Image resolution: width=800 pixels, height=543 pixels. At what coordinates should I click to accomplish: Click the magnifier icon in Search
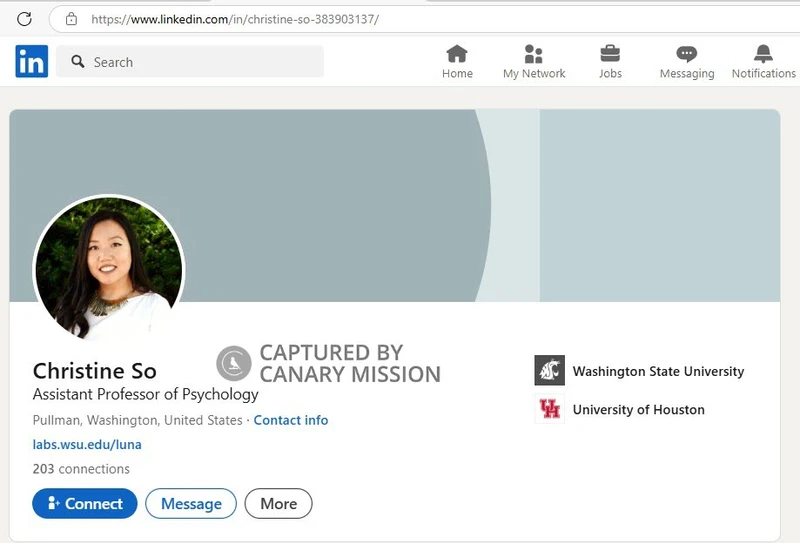(x=78, y=62)
